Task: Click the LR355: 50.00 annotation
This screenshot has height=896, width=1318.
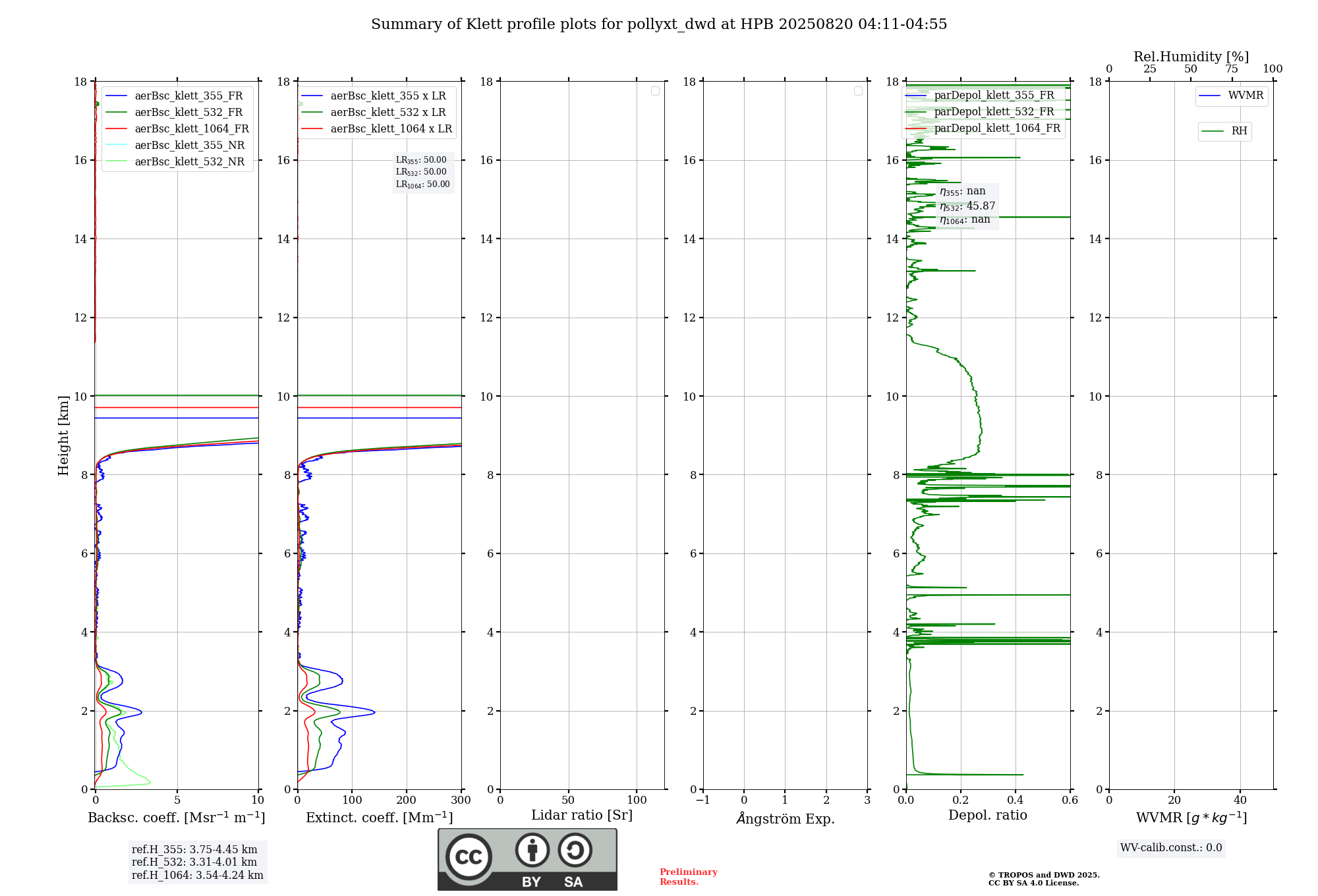Action: [x=421, y=160]
